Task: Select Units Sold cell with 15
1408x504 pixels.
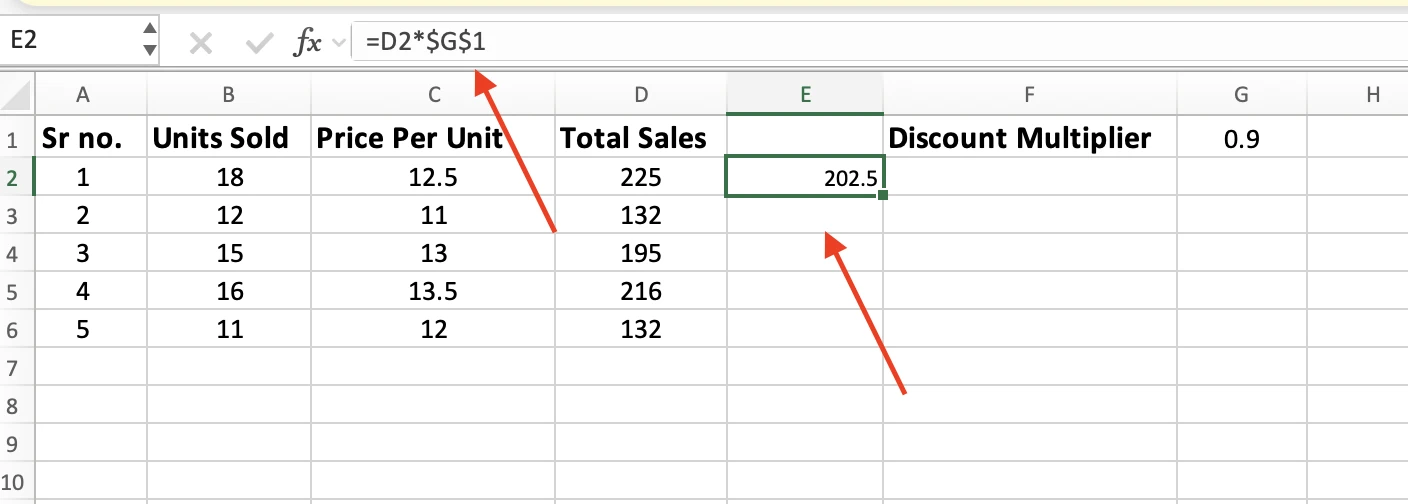Action: click(x=229, y=253)
